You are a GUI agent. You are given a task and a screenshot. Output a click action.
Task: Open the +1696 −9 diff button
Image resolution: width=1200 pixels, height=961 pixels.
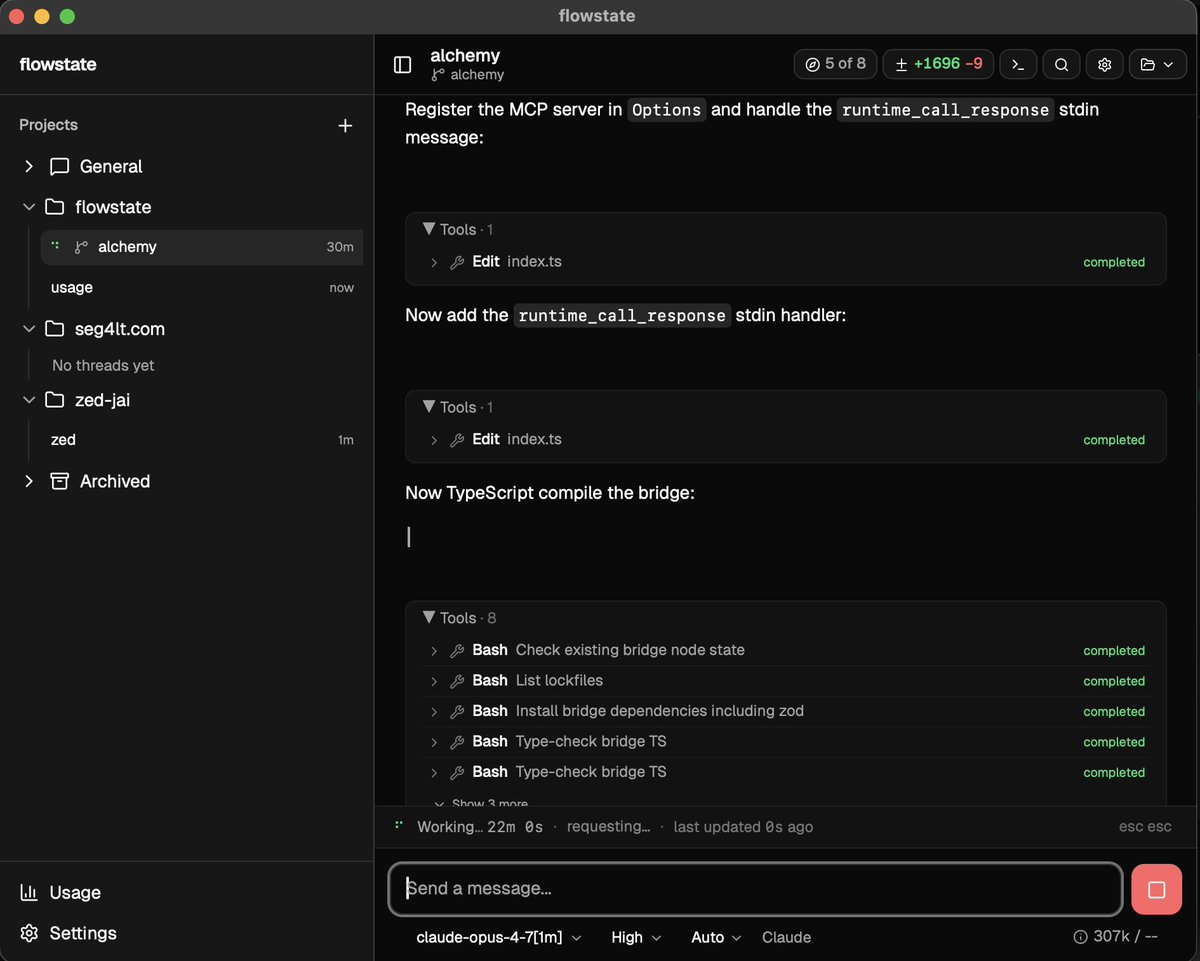[938, 64]
